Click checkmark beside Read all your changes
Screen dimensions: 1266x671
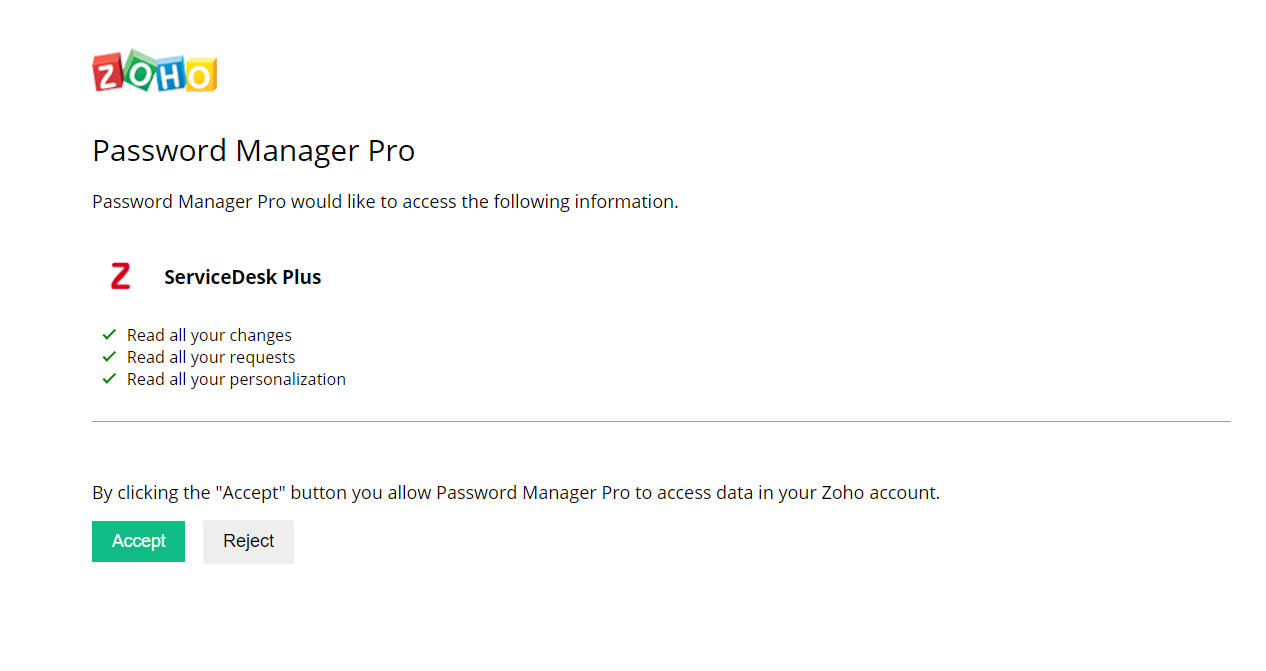tap(110, 335)
